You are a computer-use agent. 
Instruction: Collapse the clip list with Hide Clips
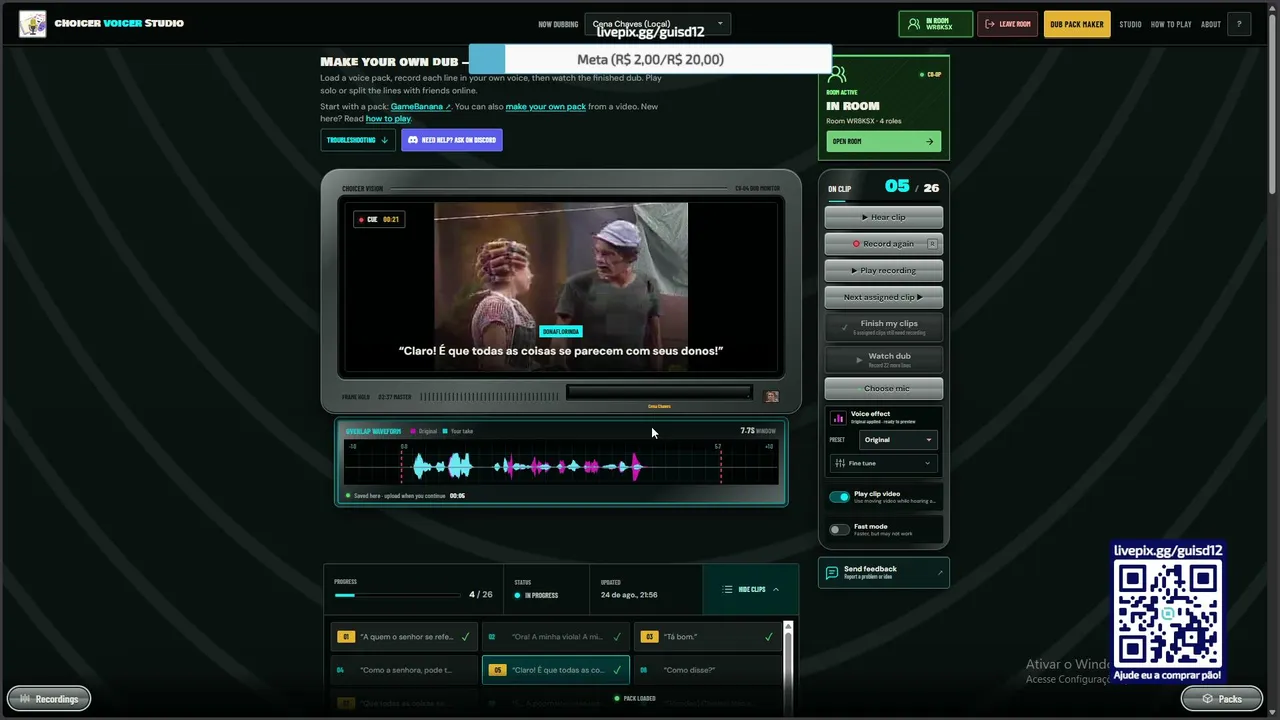[x=751, y=590]
